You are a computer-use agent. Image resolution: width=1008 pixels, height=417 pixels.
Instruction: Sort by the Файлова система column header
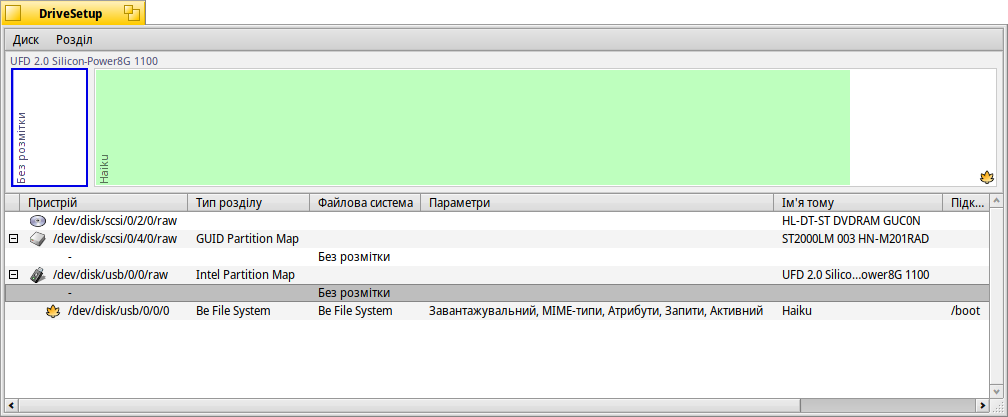pyautogui.click(x=365, y=203)
